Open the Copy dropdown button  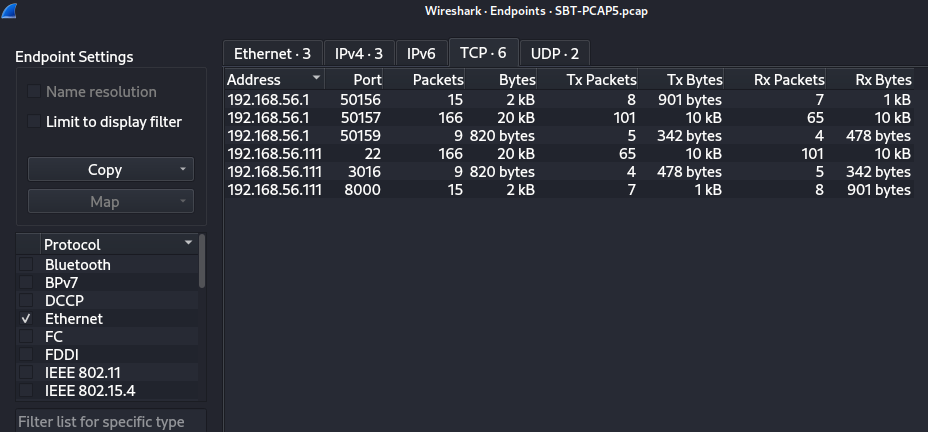(111, 169)
